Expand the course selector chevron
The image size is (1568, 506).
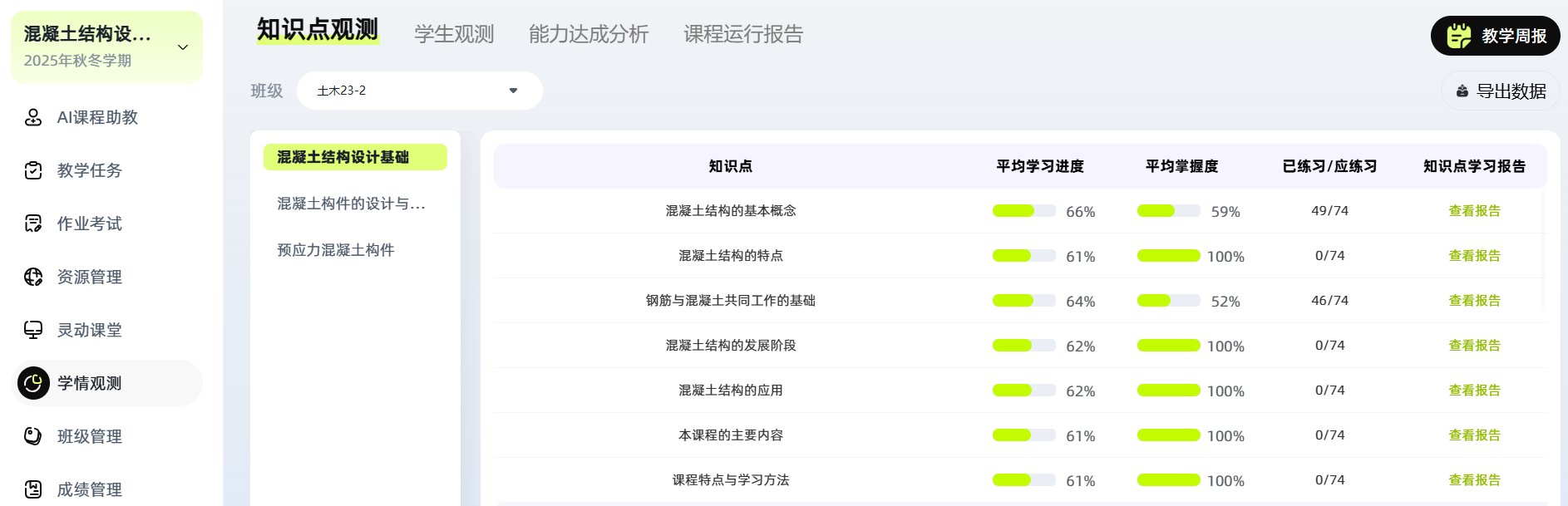[183, 47]
